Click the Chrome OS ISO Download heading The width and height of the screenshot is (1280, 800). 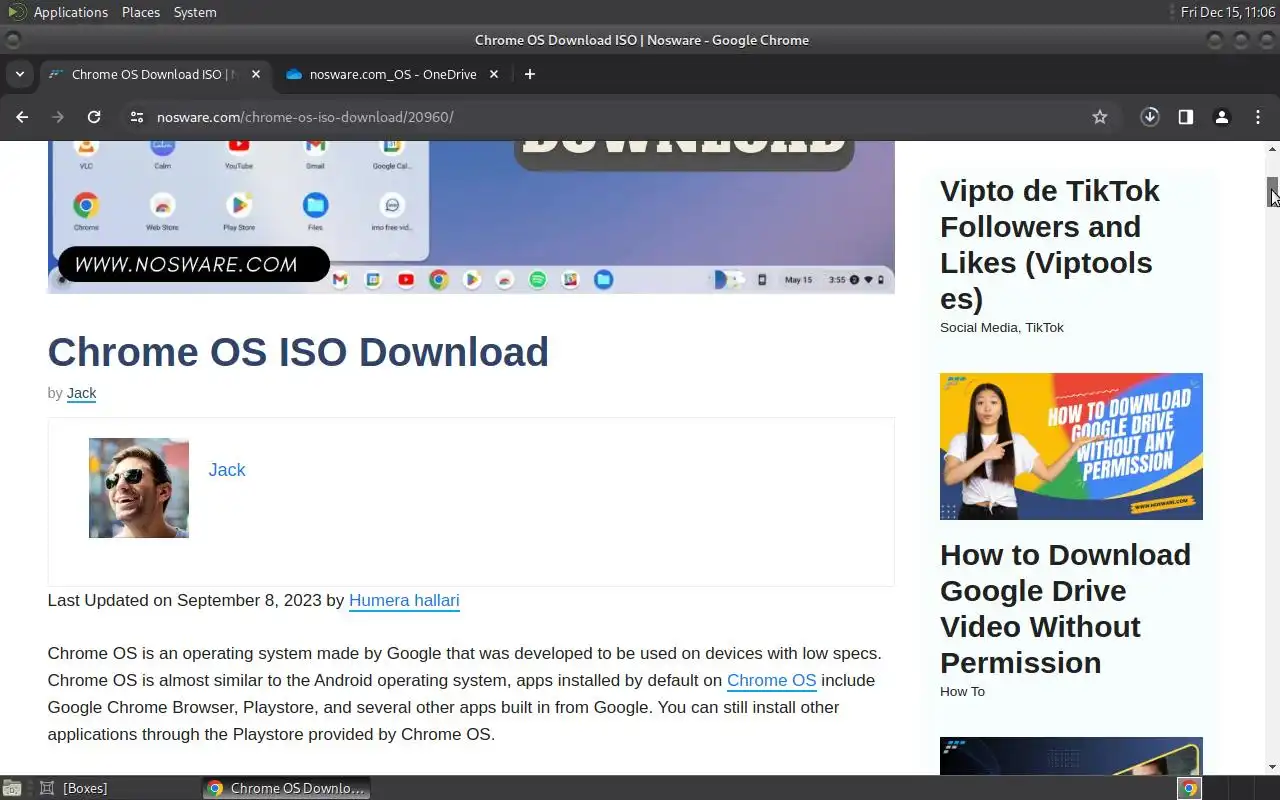pos(298,352)
